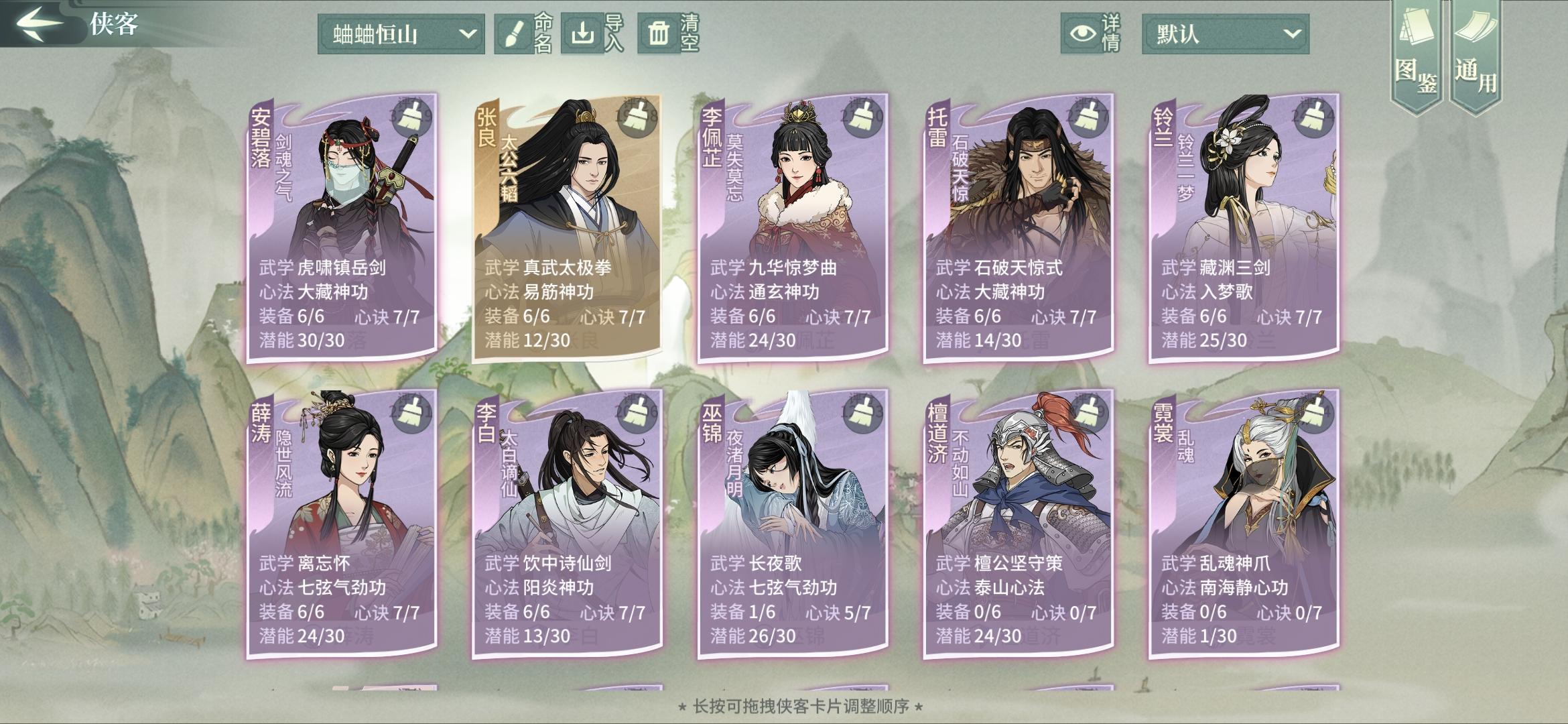The height and width of the screenshot is (724, 1568).
Task: Click the import (导入) download icon
Action: 582,33
